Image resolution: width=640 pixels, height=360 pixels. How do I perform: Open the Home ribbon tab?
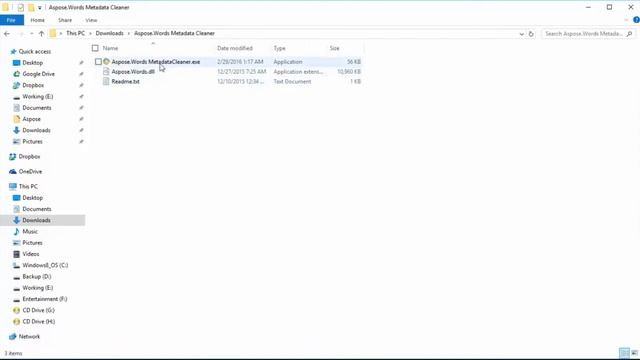coord(38,20)
